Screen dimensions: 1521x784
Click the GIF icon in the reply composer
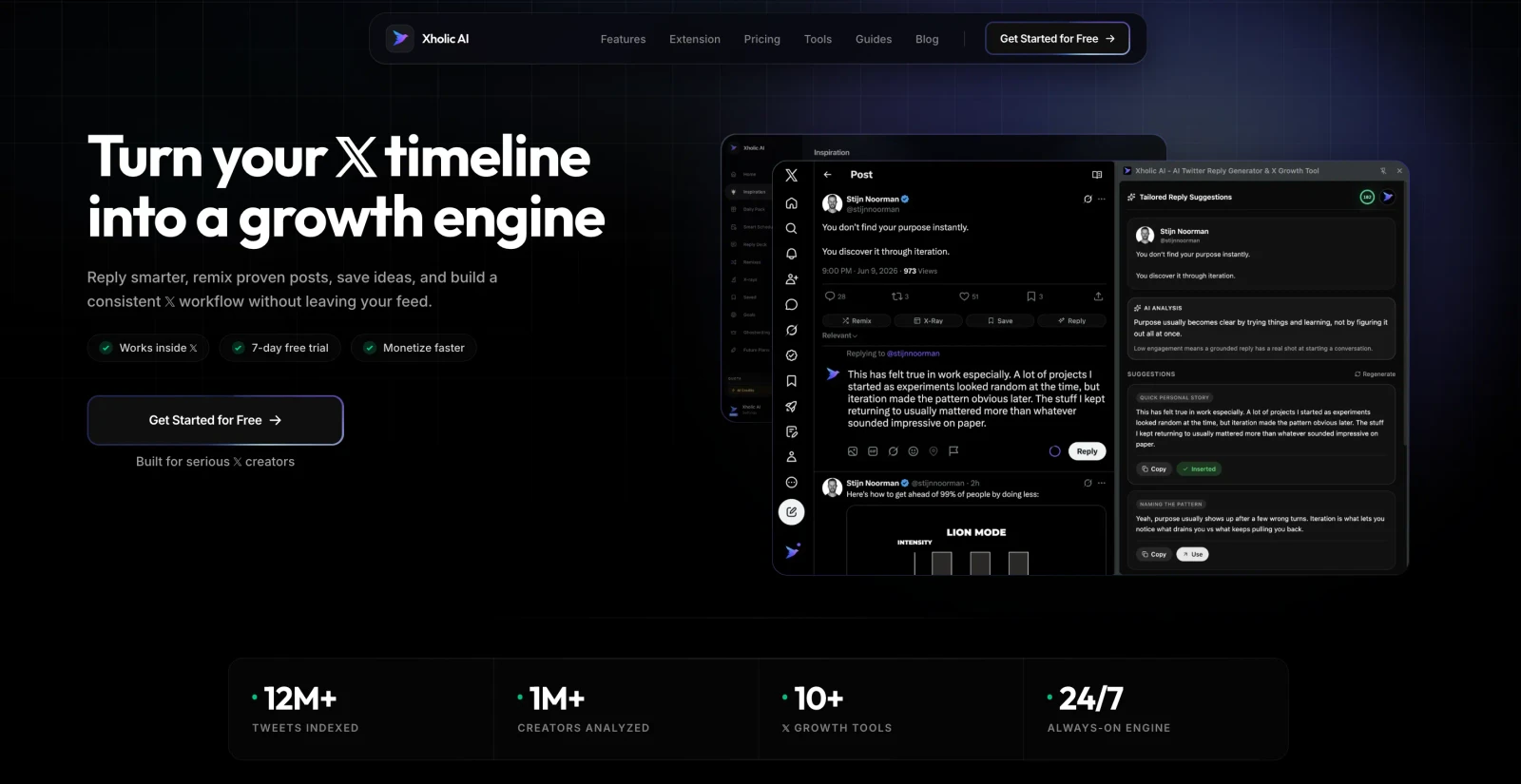[x=873, y=451]
